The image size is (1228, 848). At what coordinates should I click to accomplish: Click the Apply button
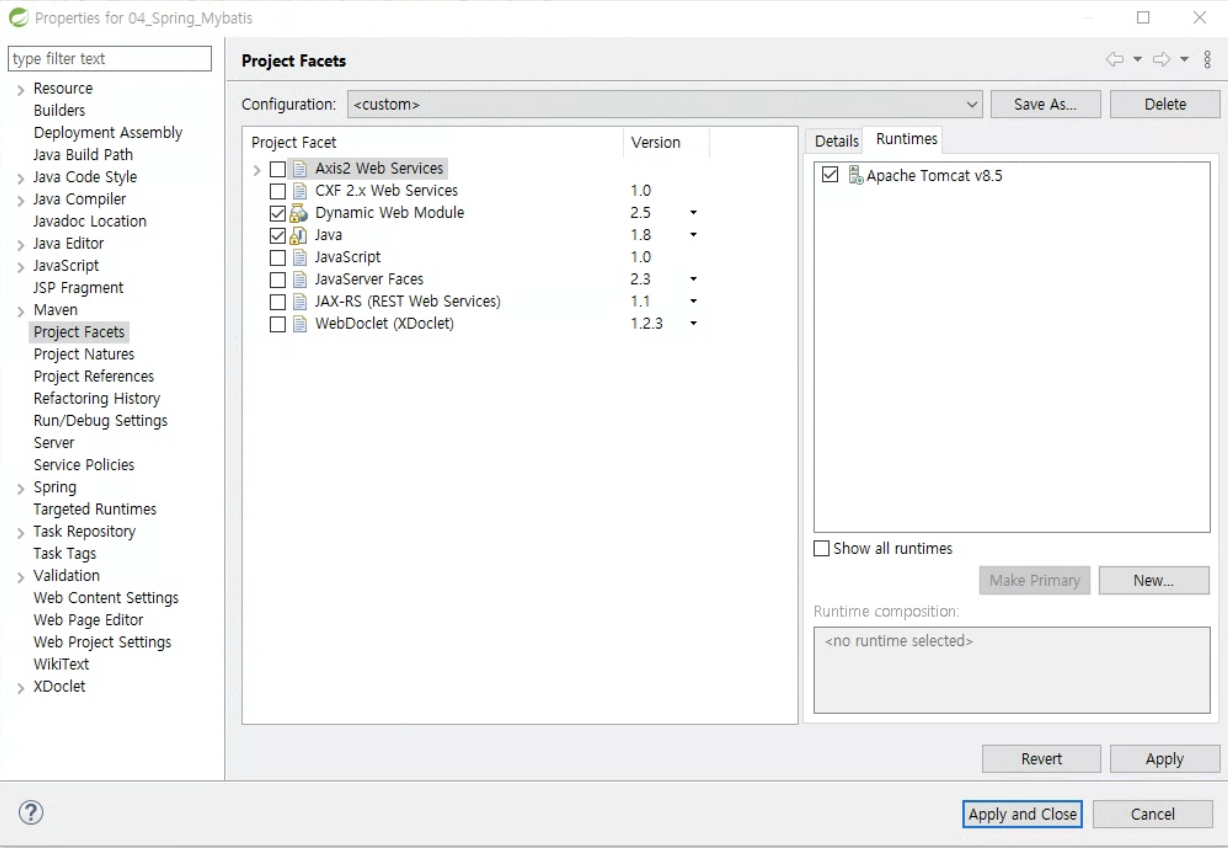pos(1165,759)
